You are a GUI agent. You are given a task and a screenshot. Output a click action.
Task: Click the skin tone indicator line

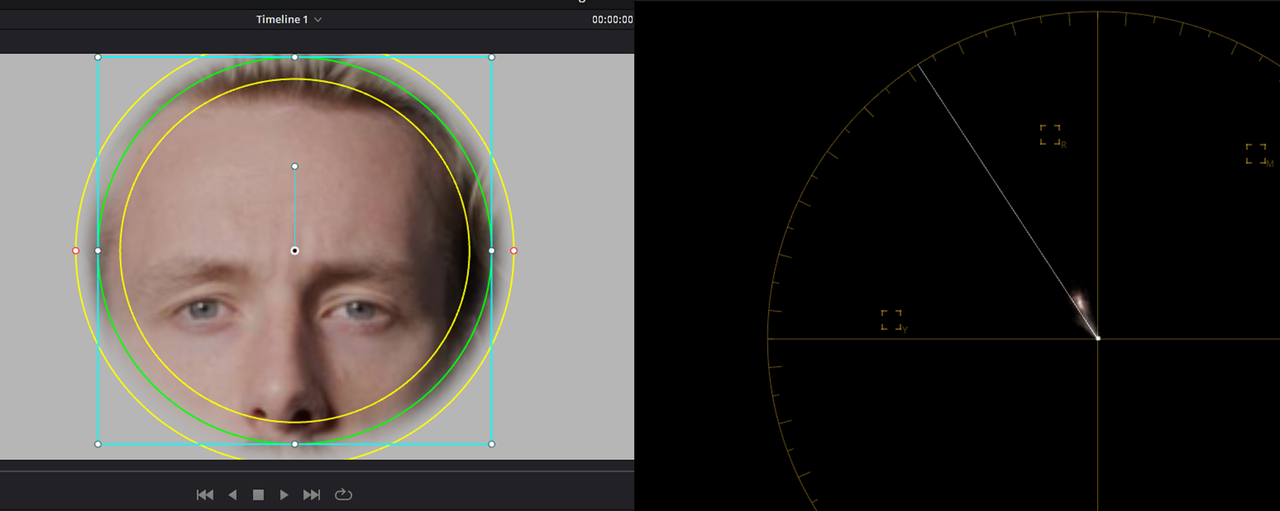point(1008,202)
